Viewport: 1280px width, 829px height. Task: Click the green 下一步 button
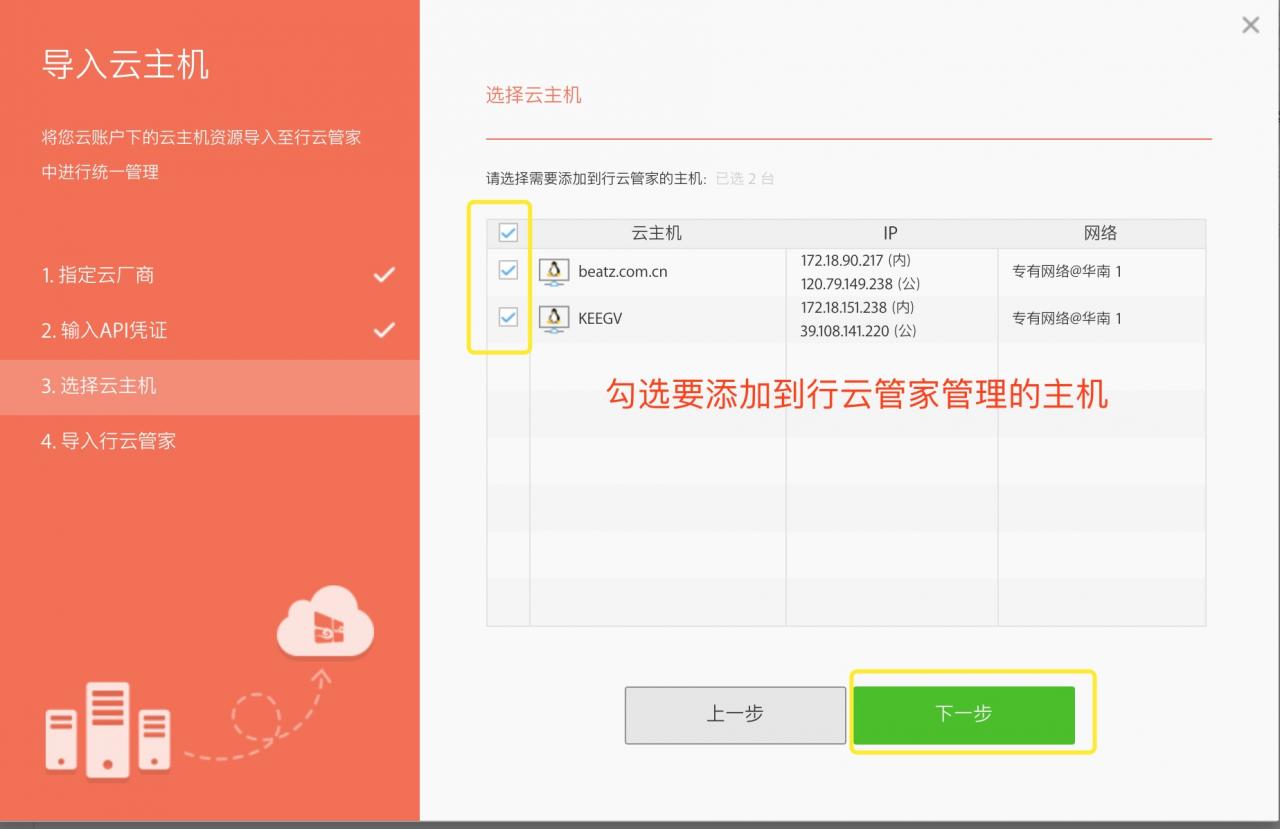click(963, 714)
